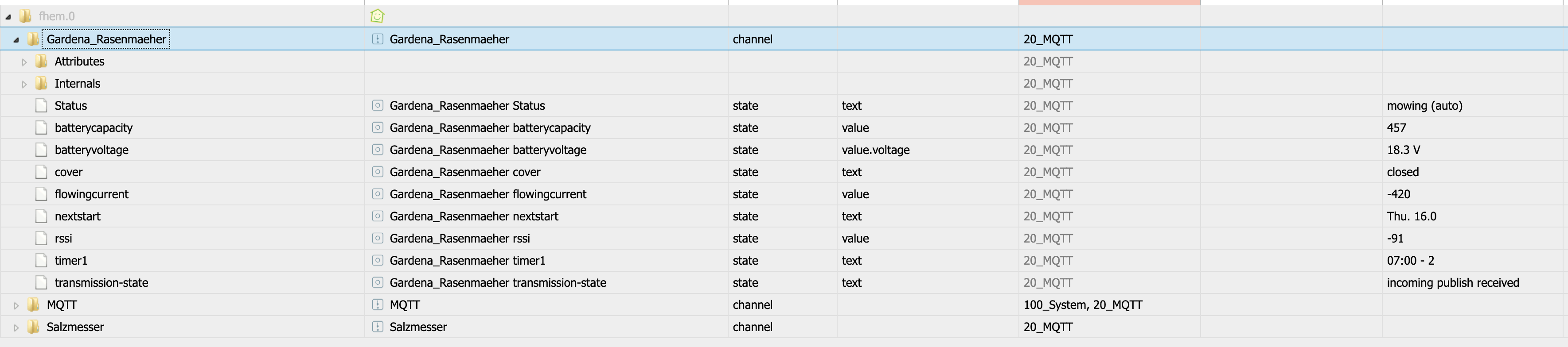The height and width of the screenshot is (347, 1568).
Task: Click the Attributes folder icon
Action: 41,62
